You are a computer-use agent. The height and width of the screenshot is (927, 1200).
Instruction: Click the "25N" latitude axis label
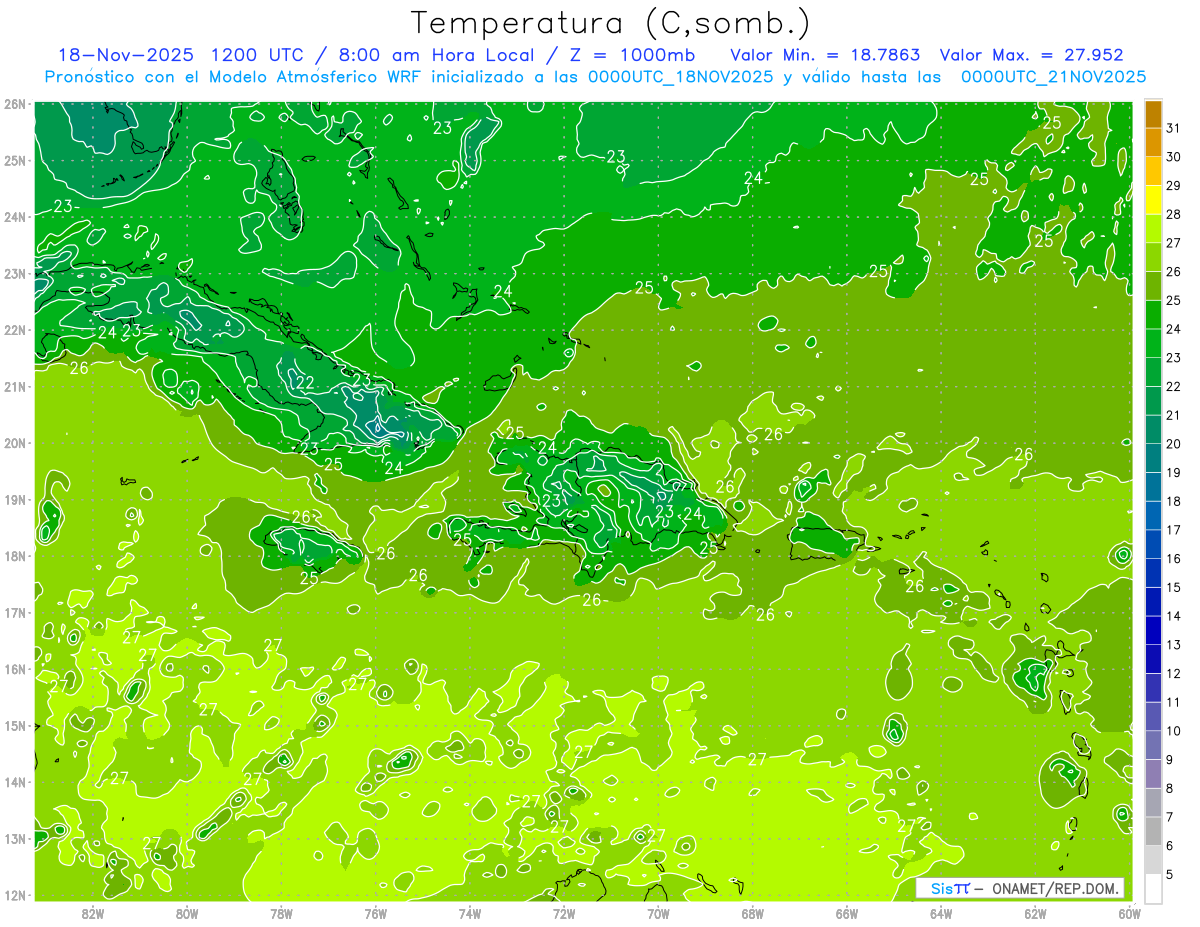pos(14,160)
